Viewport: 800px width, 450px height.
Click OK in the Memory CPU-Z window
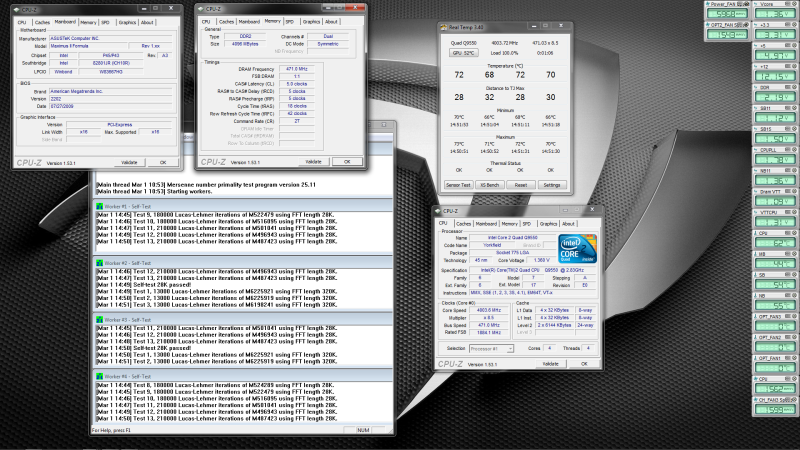(x=346, y=161)
